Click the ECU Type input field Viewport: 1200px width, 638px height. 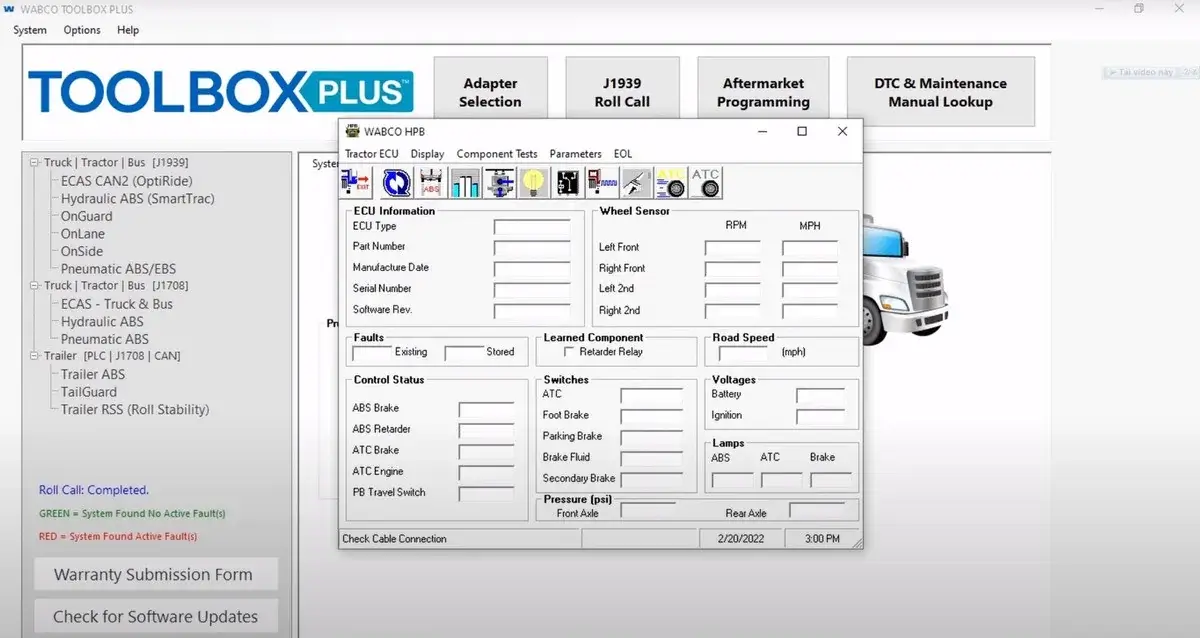click(x=532, y=227)
